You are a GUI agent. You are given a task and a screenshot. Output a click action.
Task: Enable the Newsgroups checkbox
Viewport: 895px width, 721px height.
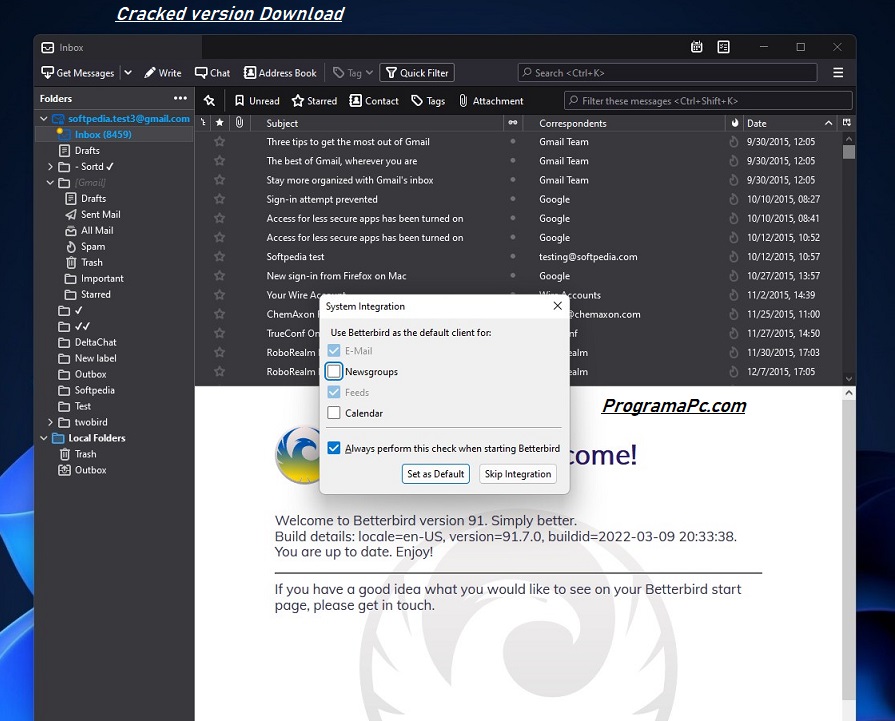pyautogui.click(x=335, y=372)
